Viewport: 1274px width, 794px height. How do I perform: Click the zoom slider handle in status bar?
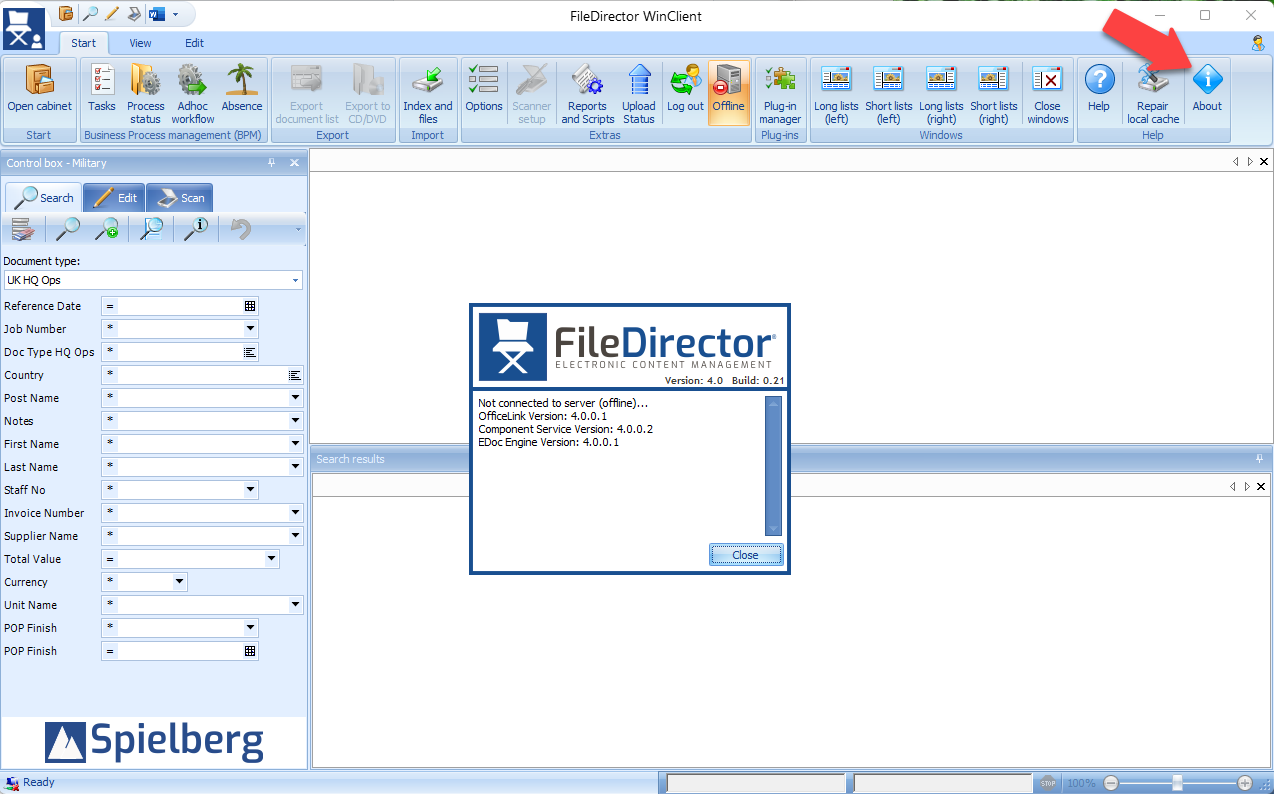tap(1178, 783)
